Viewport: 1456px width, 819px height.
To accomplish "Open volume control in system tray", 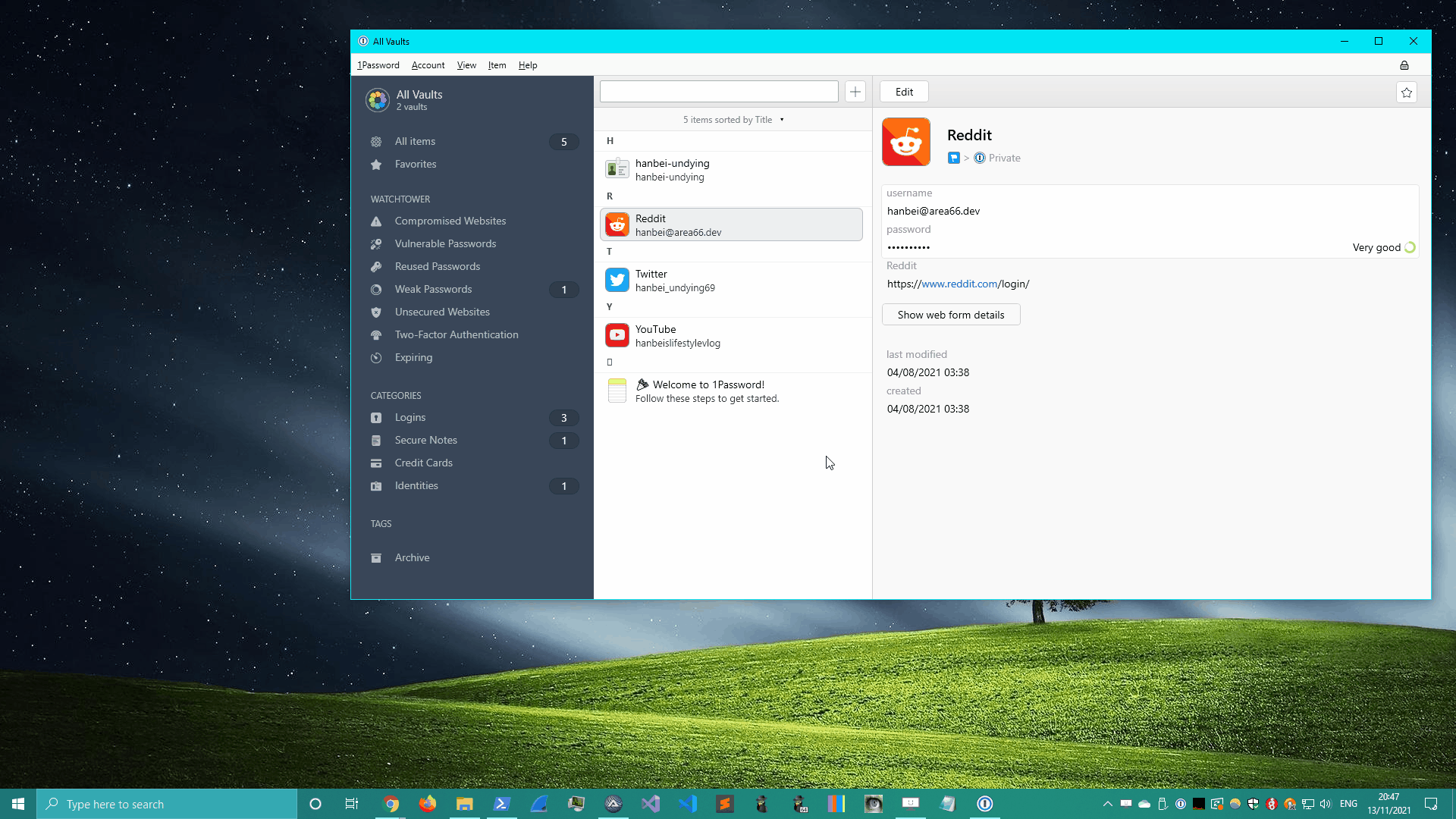I will pos(1326,804).
